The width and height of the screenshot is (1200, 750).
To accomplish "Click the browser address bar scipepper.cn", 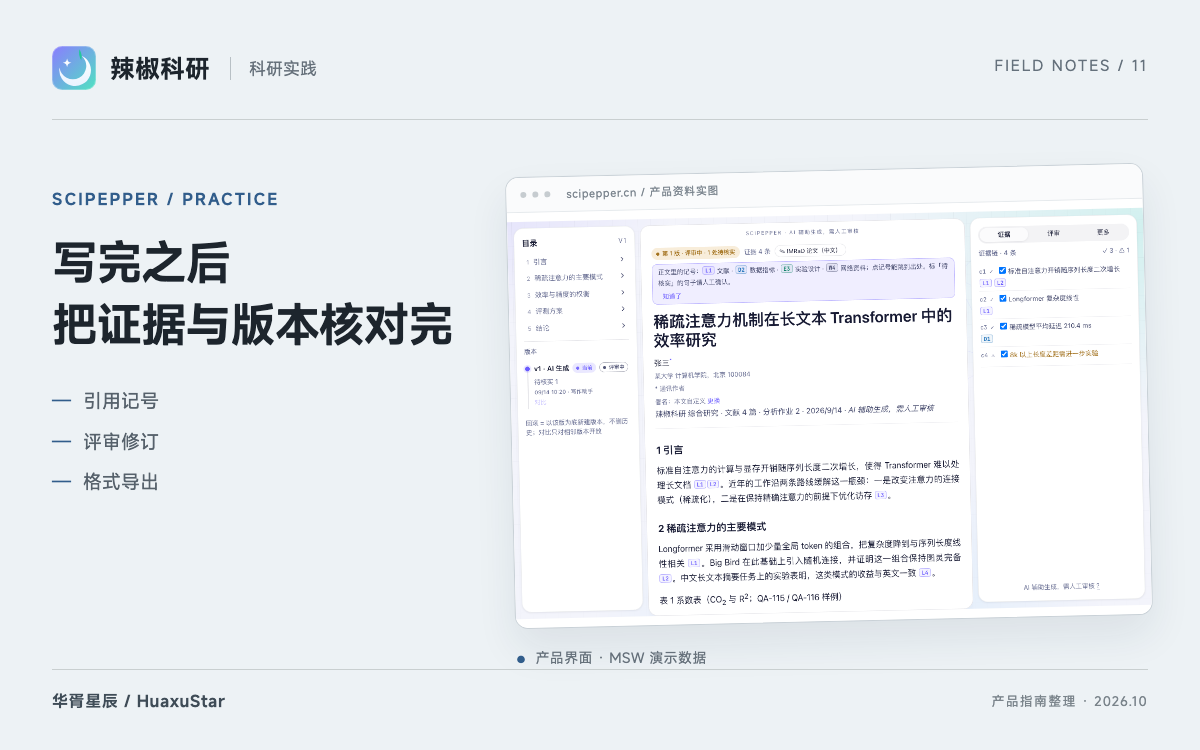I will point(642,192).
